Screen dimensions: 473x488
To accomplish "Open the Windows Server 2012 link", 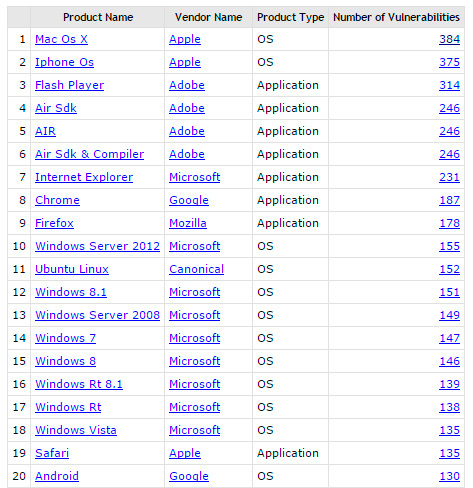I will [x=97, y=246].
